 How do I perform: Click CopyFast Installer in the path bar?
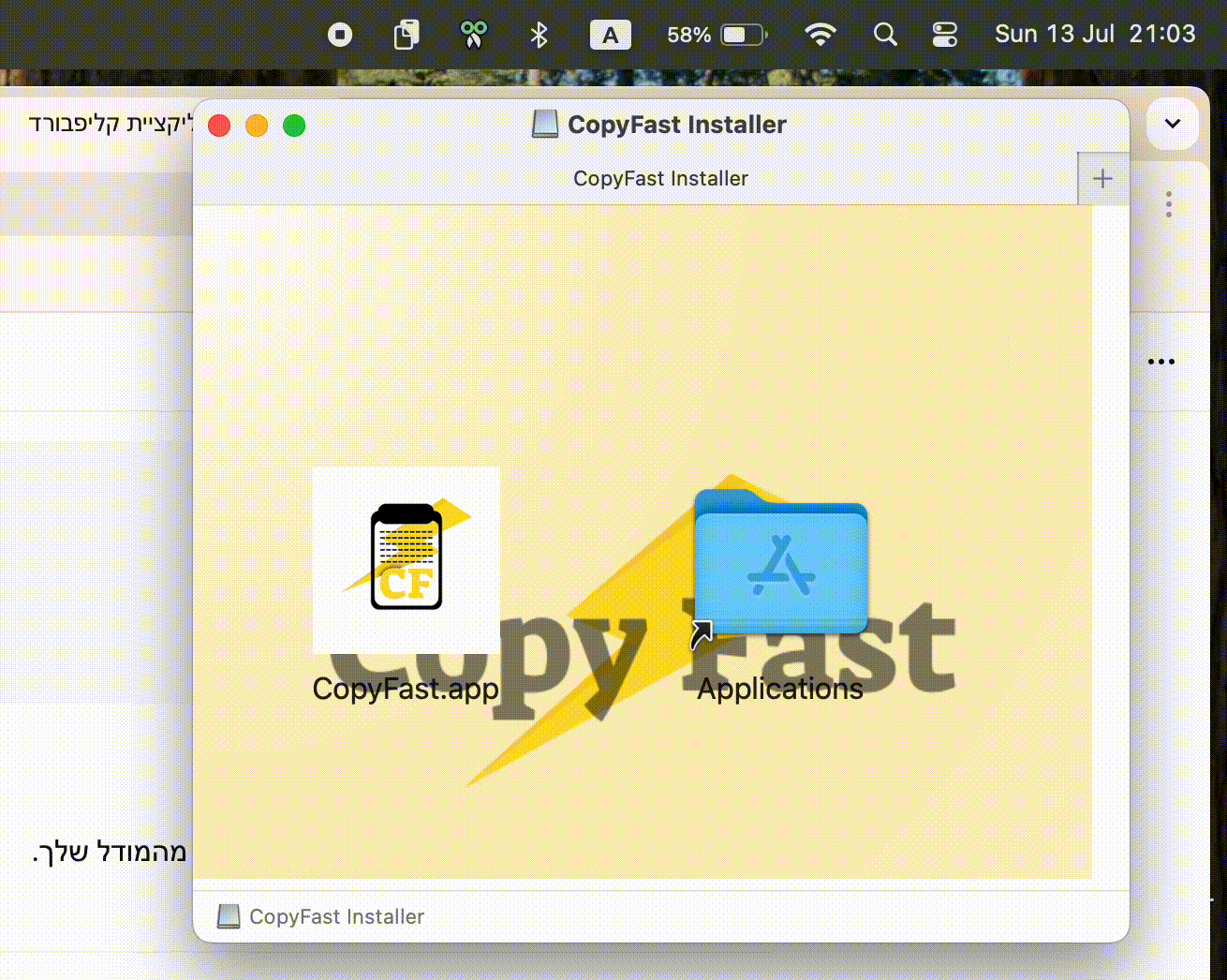tap(336, 916)
